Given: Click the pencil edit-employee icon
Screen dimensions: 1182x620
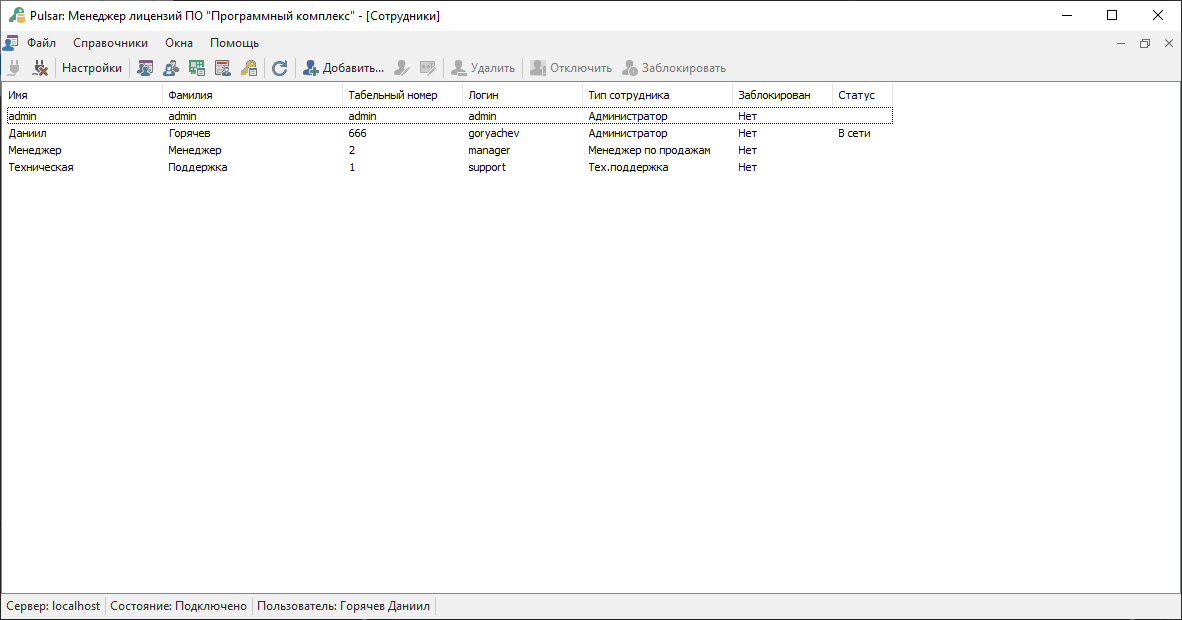Looking at the screenshot, I should point(402,68).
